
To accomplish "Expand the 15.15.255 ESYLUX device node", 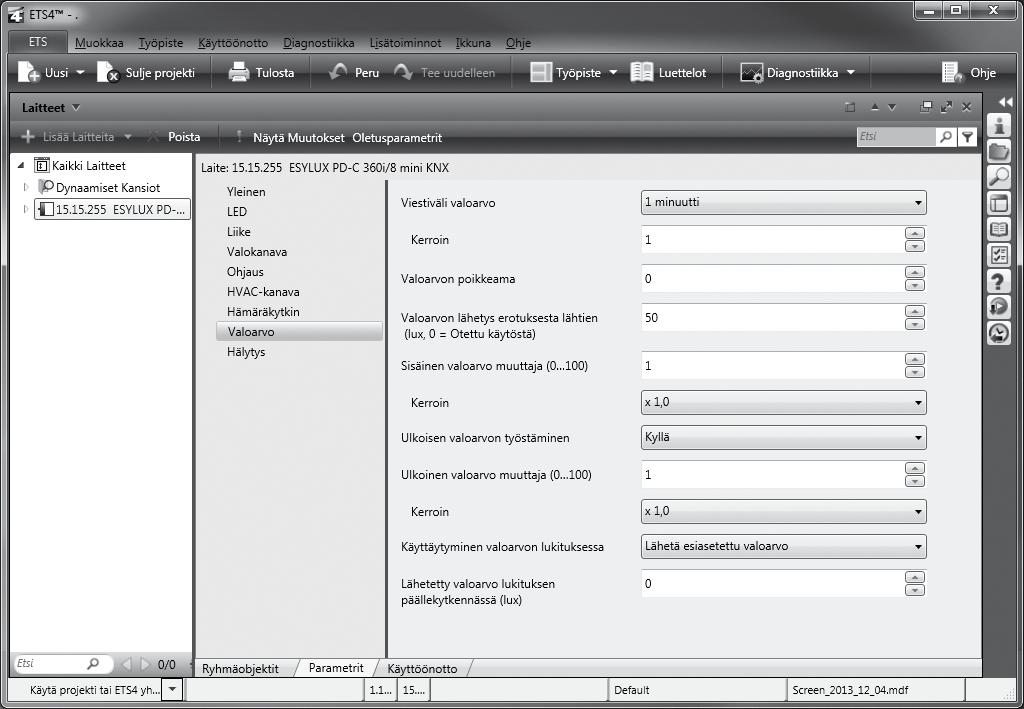I will pos(25,210).
